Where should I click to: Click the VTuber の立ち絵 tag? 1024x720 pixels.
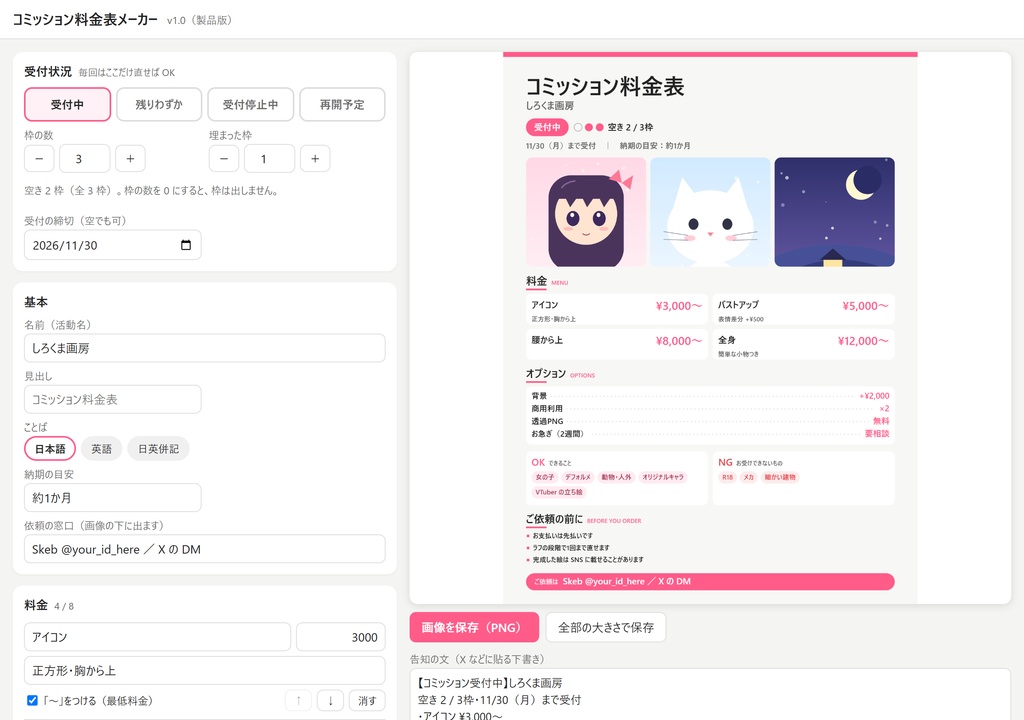558,492
